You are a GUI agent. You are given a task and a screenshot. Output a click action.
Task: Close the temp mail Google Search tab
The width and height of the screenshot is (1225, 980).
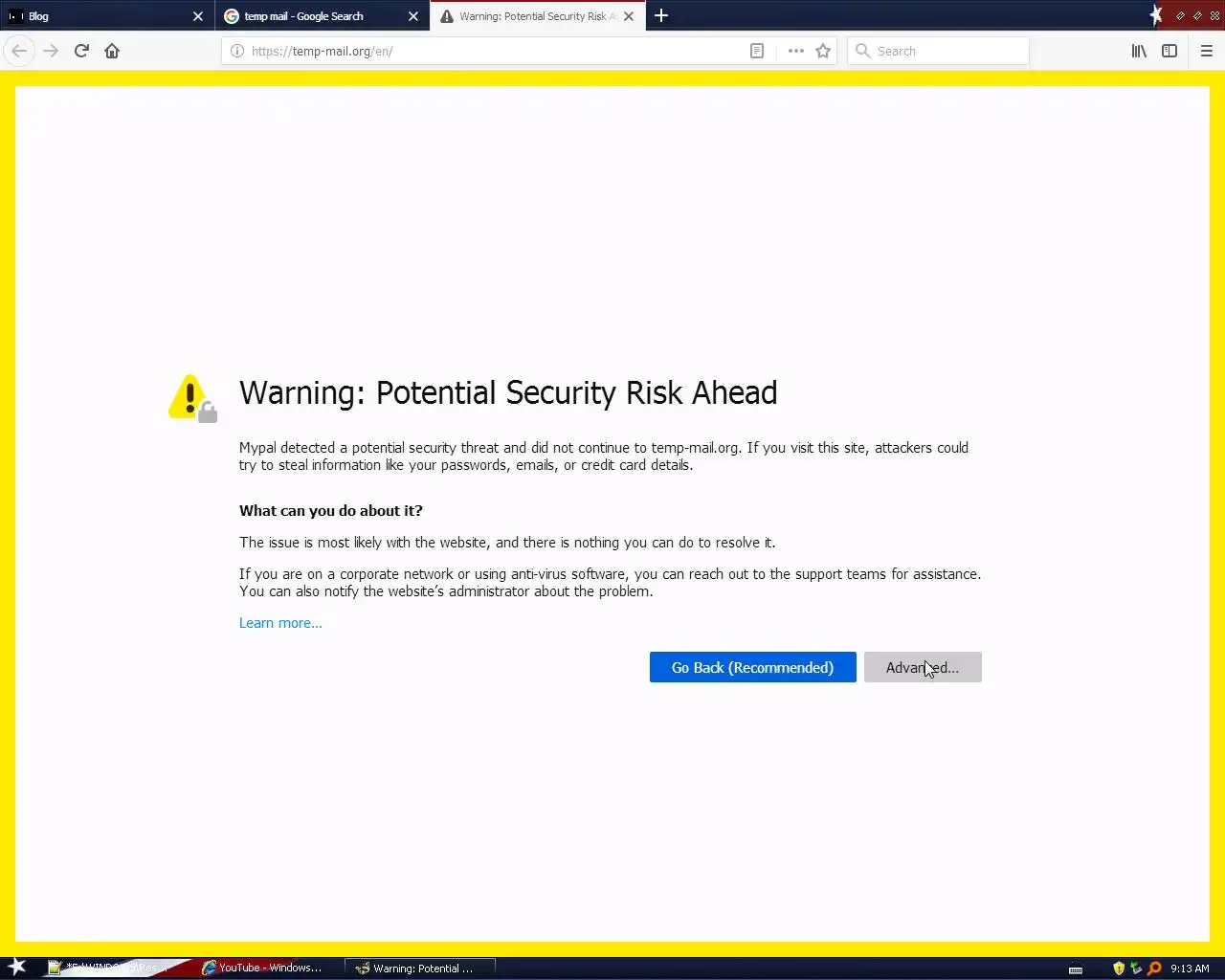point(413,16)
